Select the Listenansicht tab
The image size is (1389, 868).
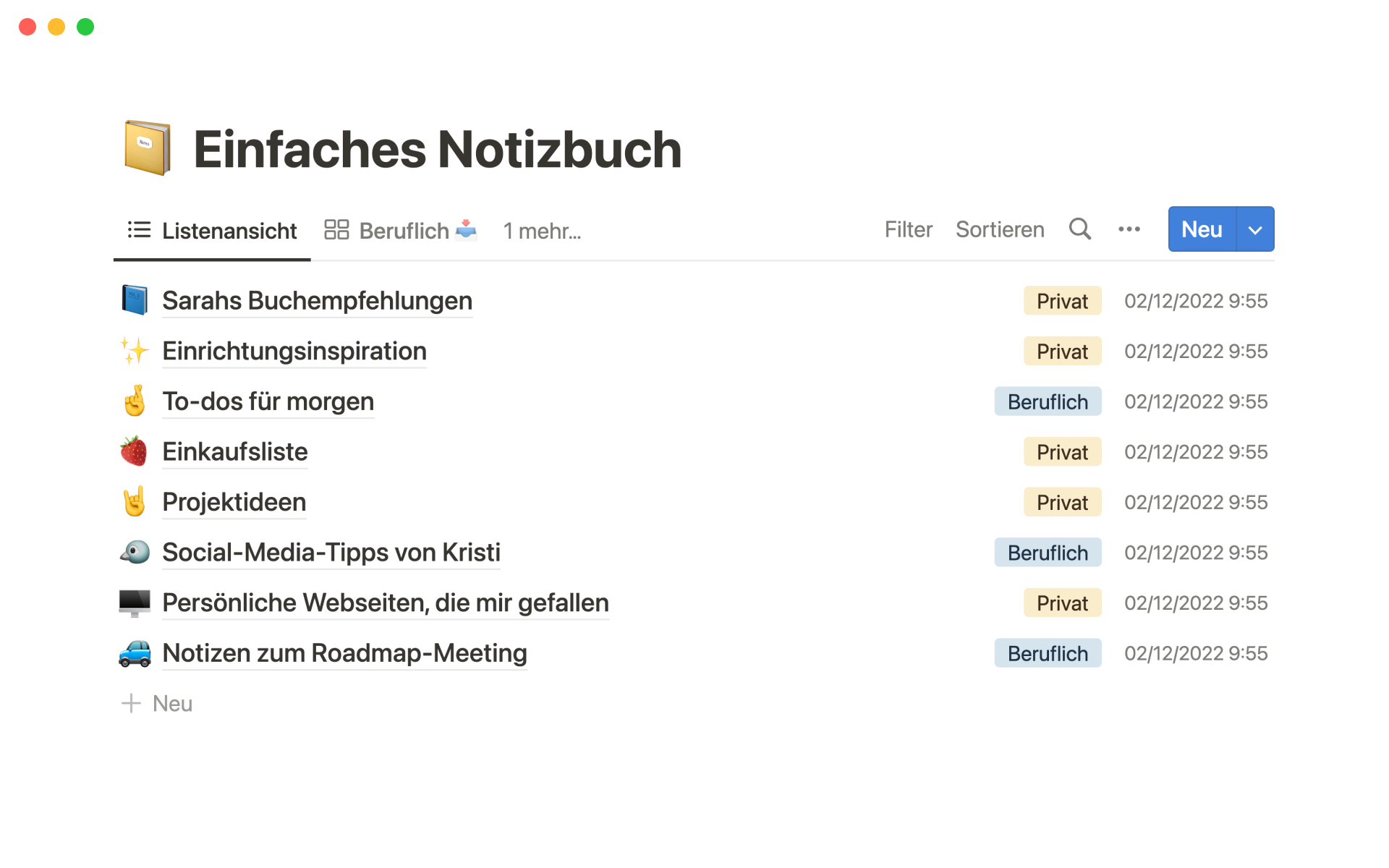(x=213, y=231)
